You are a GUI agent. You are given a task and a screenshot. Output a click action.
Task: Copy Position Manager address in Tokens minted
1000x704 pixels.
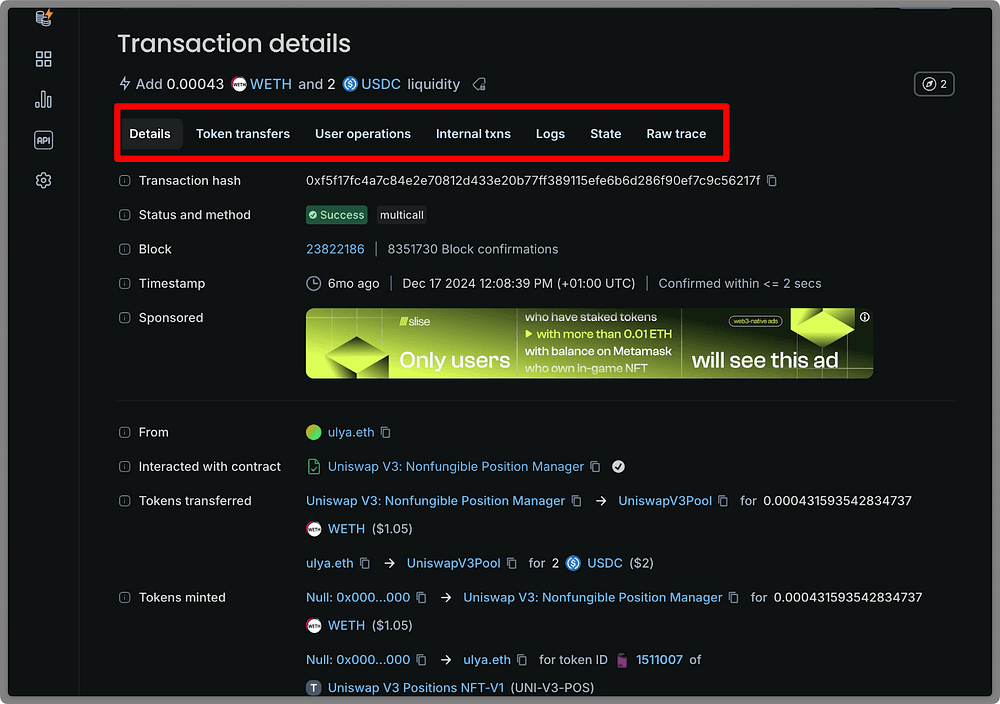[734, 598]
